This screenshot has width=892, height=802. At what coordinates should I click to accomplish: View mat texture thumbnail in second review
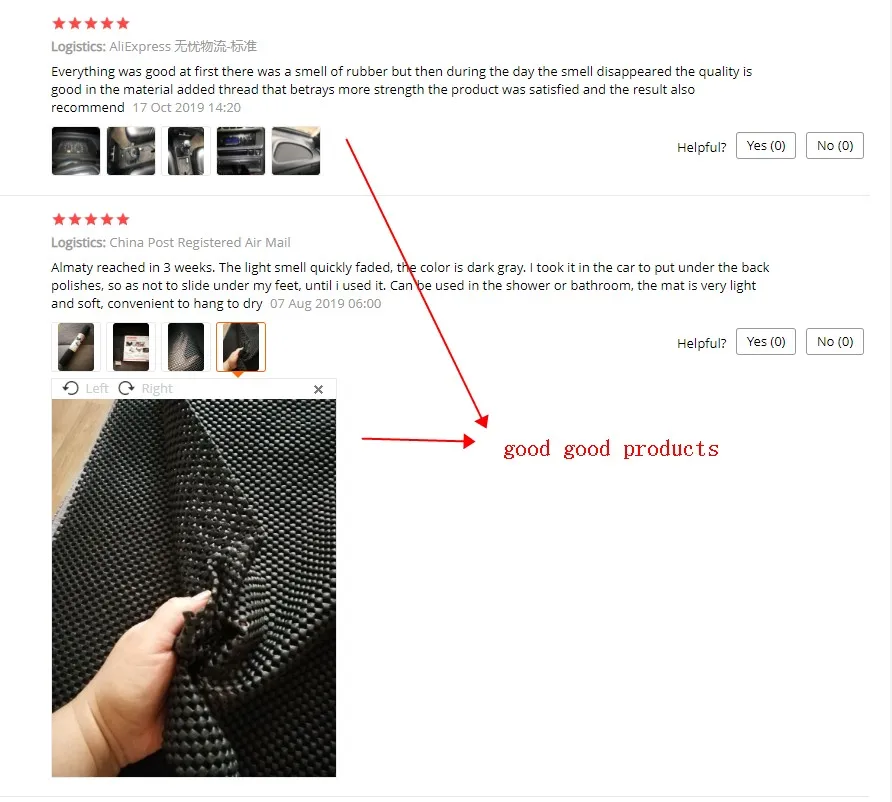pos(186,347)
